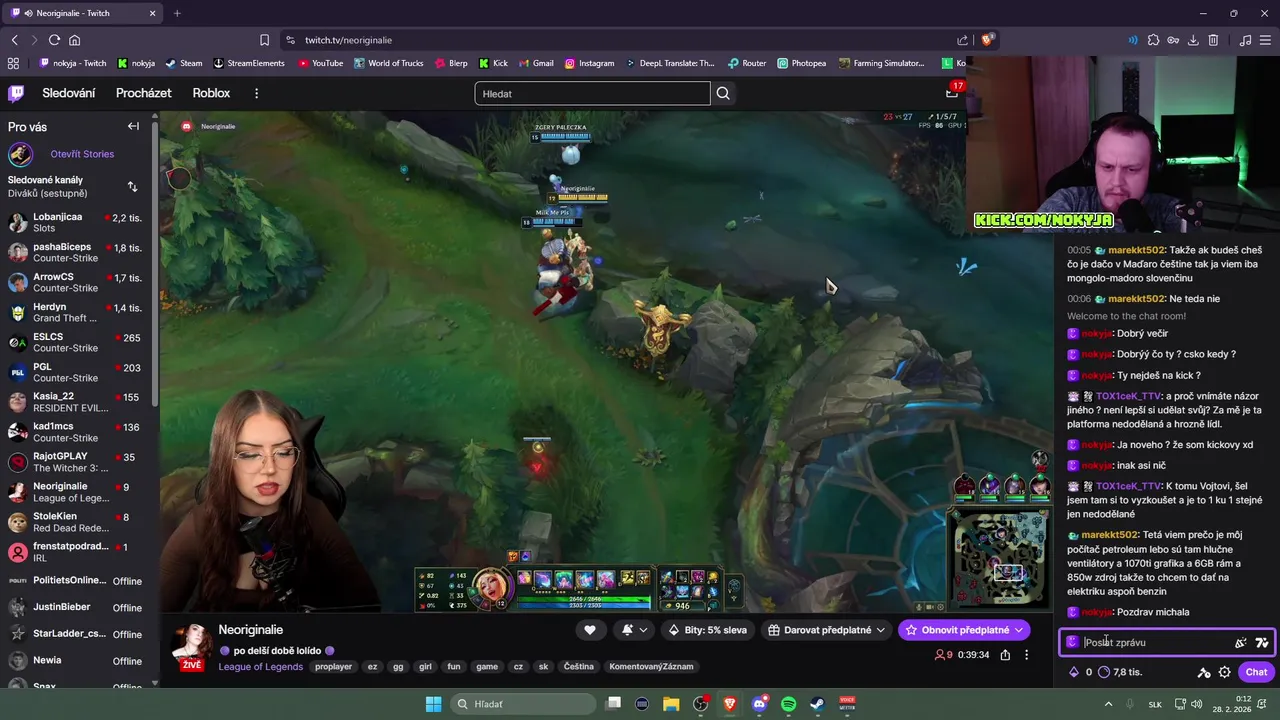The width and height of the screenshot is (1280, 720).
Task: Click the bookmark this page icon
Action: pos(264,40)
